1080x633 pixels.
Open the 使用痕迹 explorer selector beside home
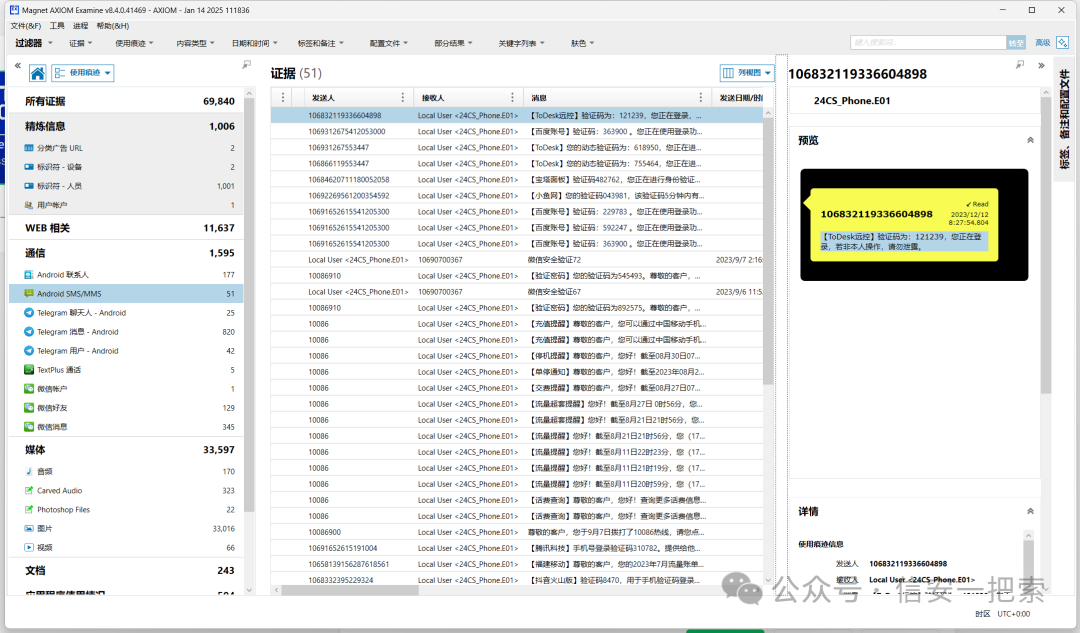tap(83, 73)
